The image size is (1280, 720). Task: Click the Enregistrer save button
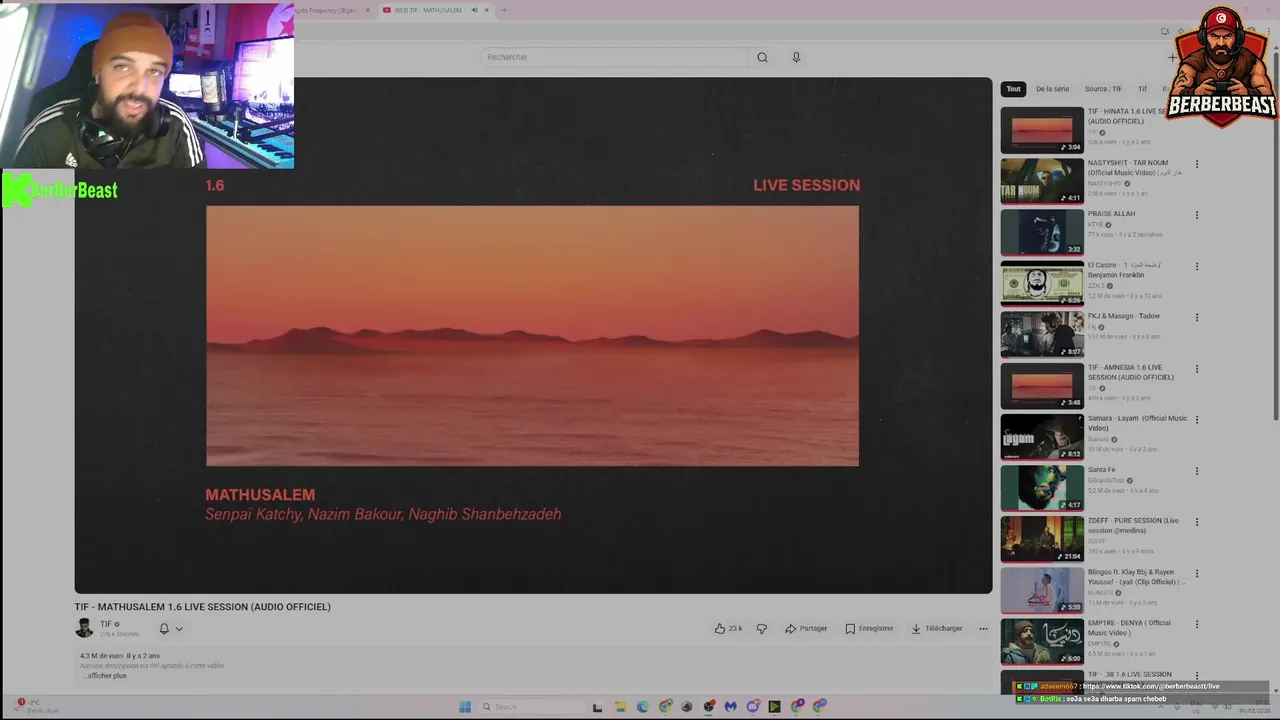tap(869, 628)
